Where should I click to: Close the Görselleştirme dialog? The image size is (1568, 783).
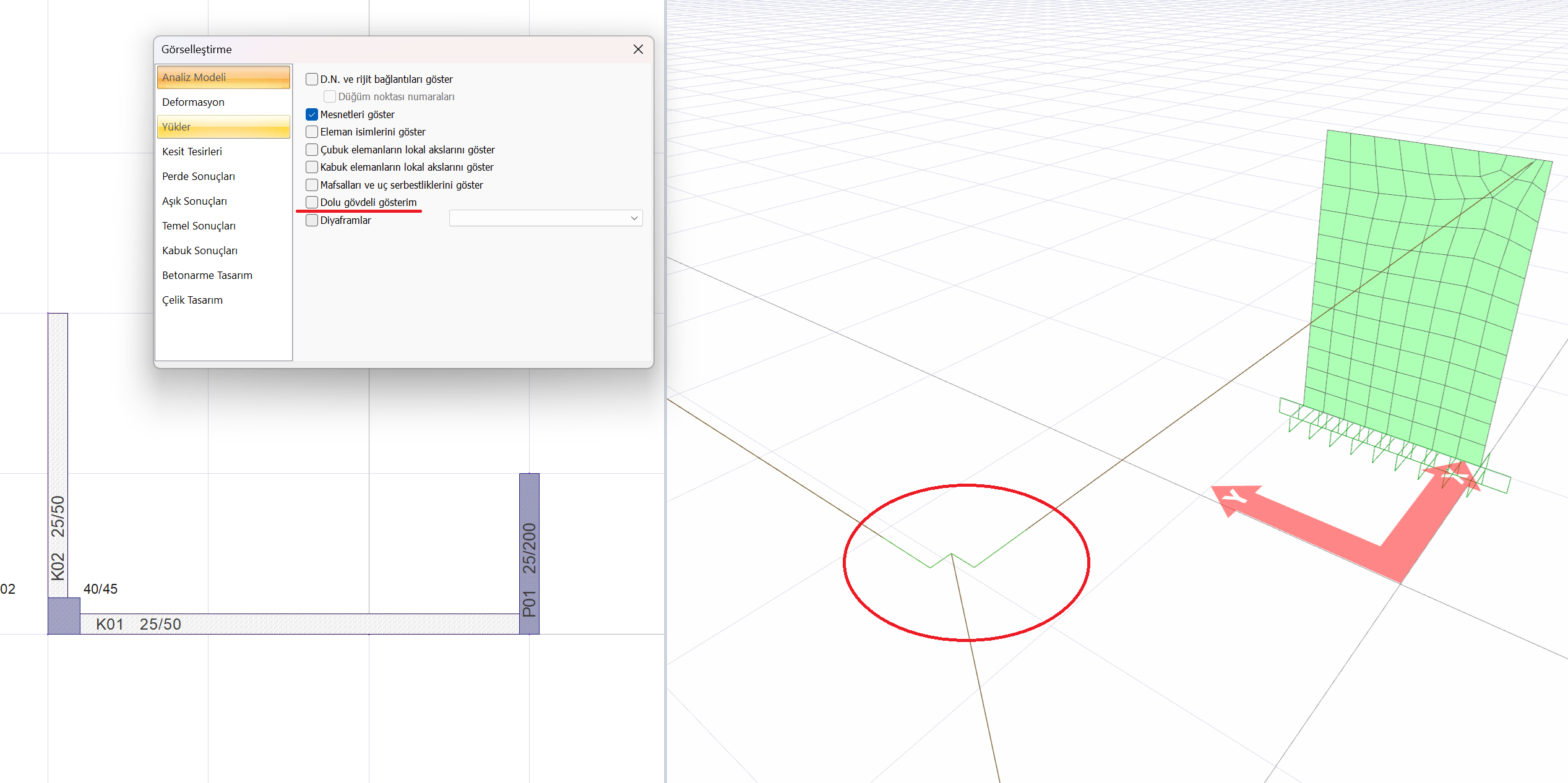[x=638, y=49]
